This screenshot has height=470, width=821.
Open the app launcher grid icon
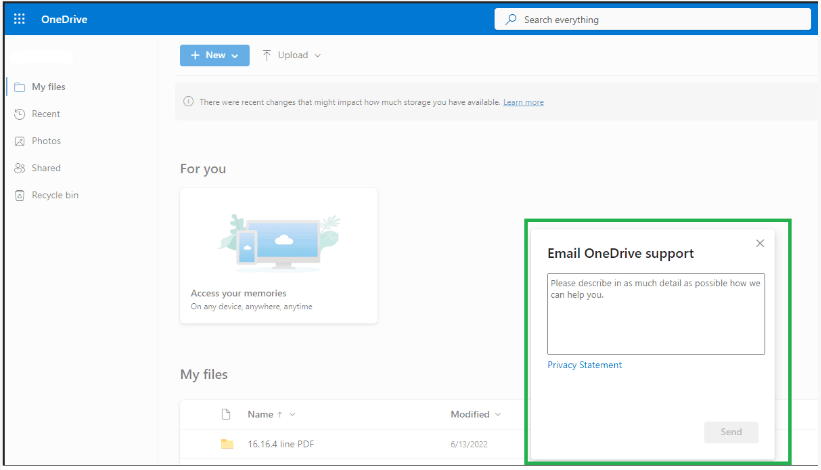19,19
